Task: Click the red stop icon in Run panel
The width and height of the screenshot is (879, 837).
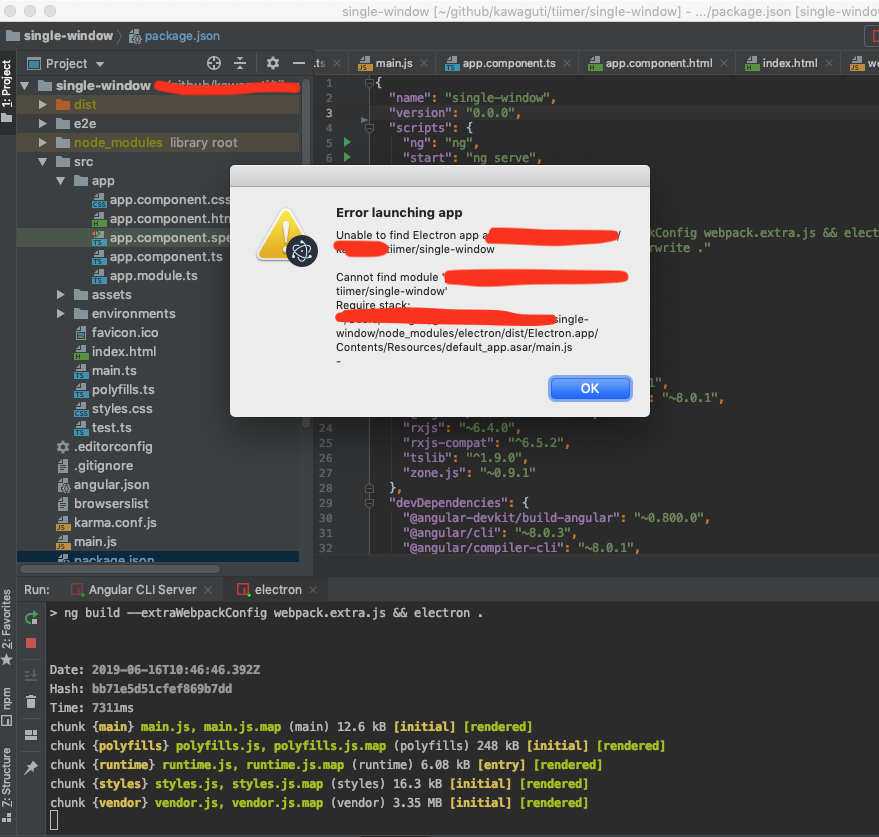Action: tap(31, 643)
